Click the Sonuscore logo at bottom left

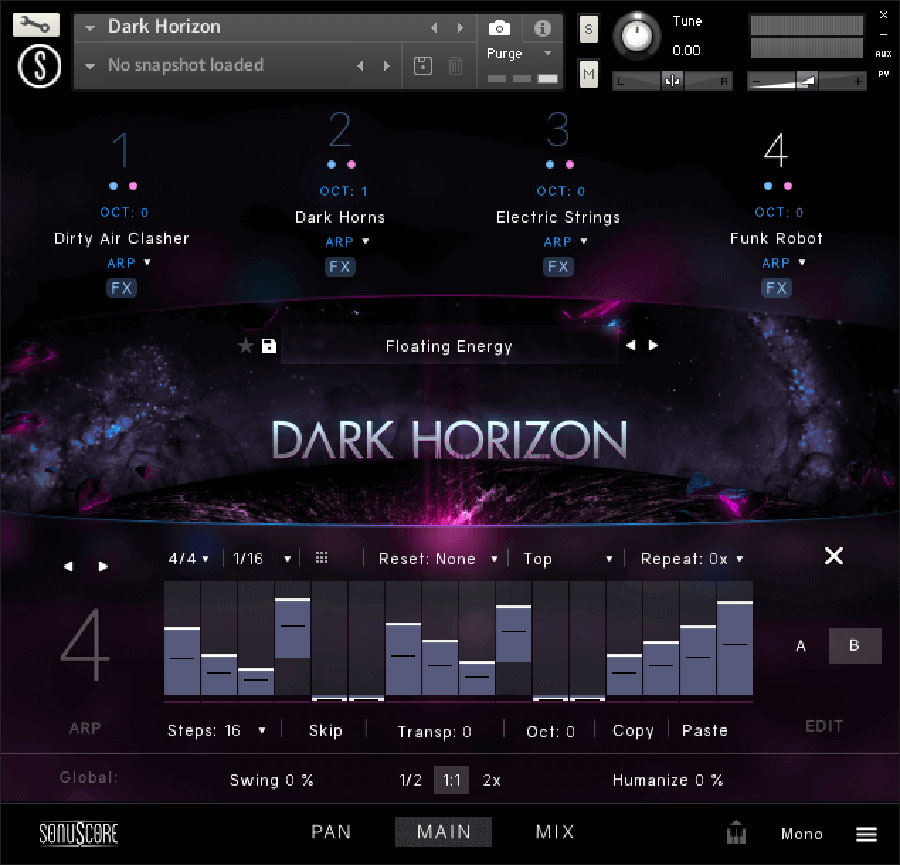click(x=78, y=833)
